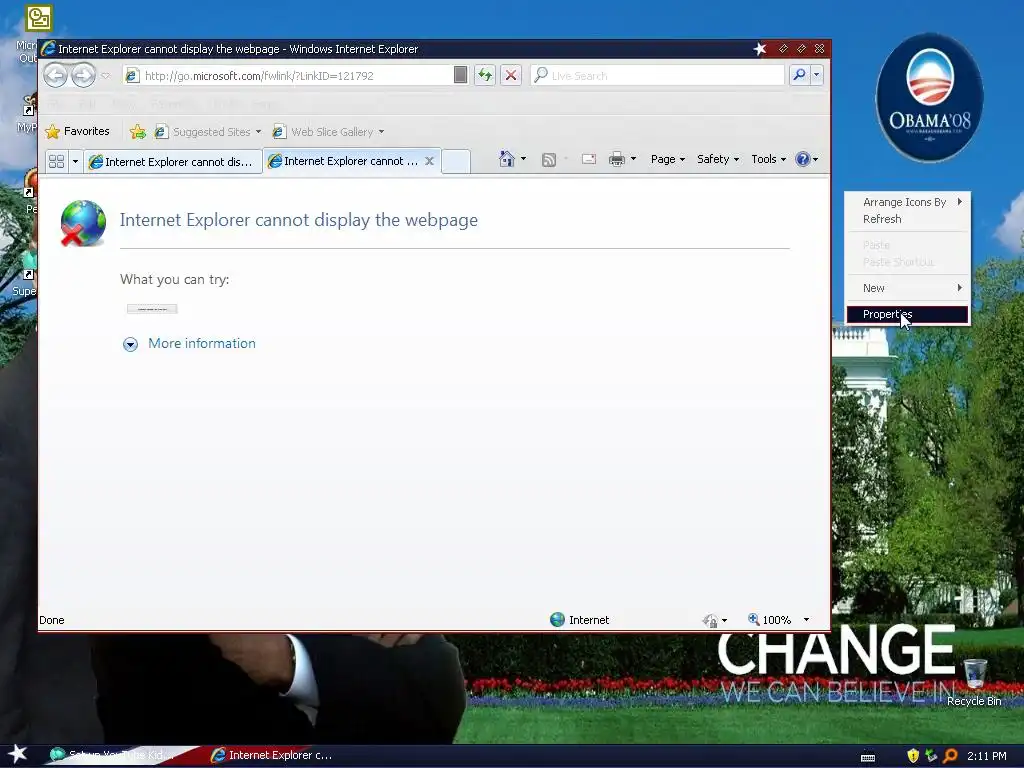The height and width of the screenshot is (768, 1024).
Task: Click the Live Search input box
Action: coord(660,76)
